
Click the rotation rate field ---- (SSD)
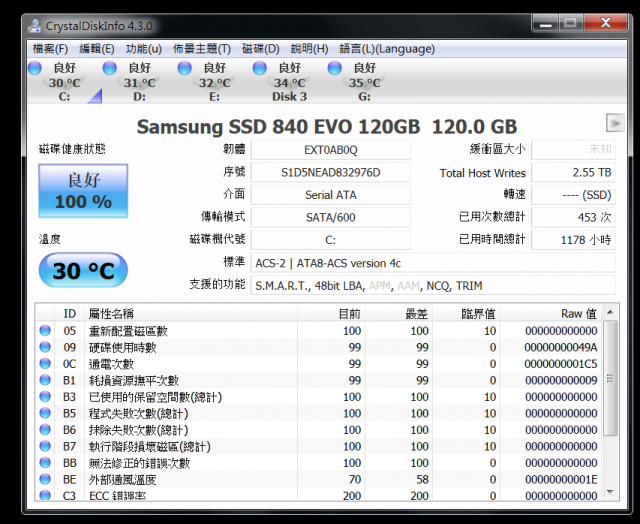pos(573,195)
